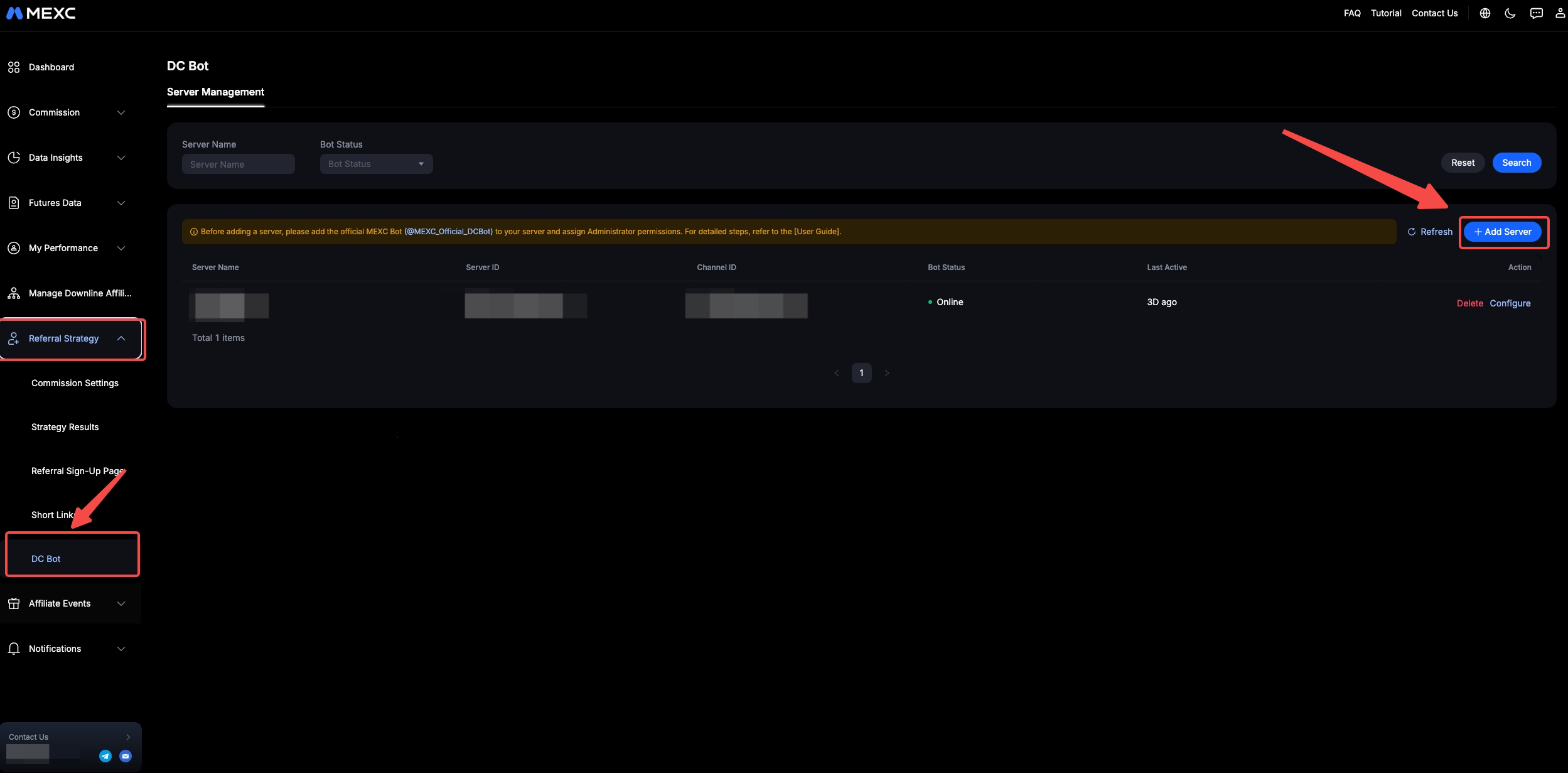Open Contact Us in top bar

tap(1435, 13)
